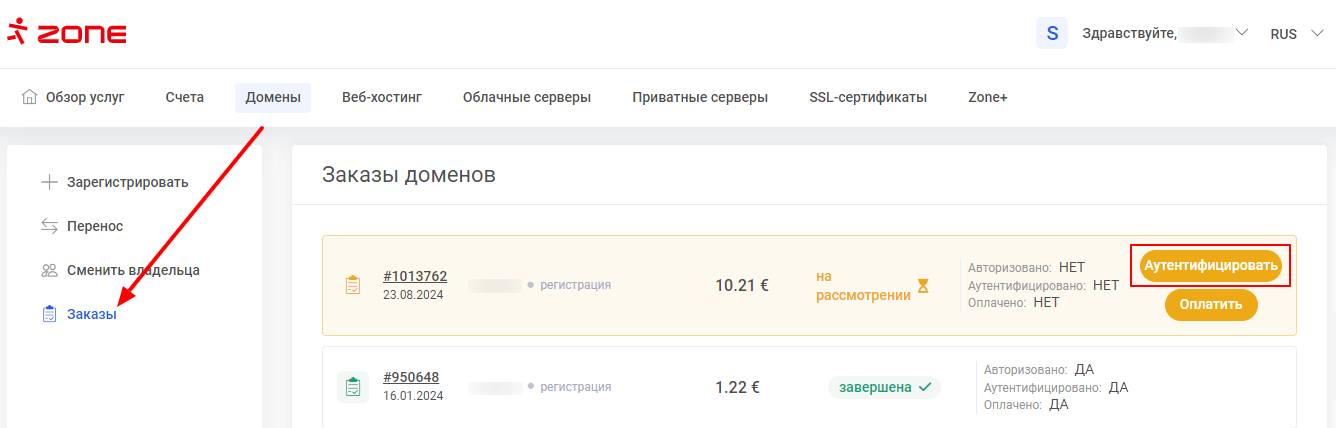Click the home icon beside Обзор услуг
The width and height of the screenshot is (1336, 428).
point(30,97)
